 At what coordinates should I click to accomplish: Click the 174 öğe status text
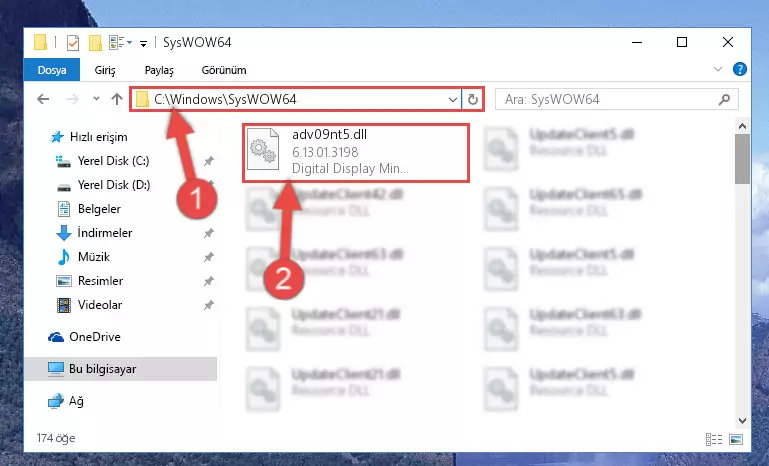(x=55, y=438)
